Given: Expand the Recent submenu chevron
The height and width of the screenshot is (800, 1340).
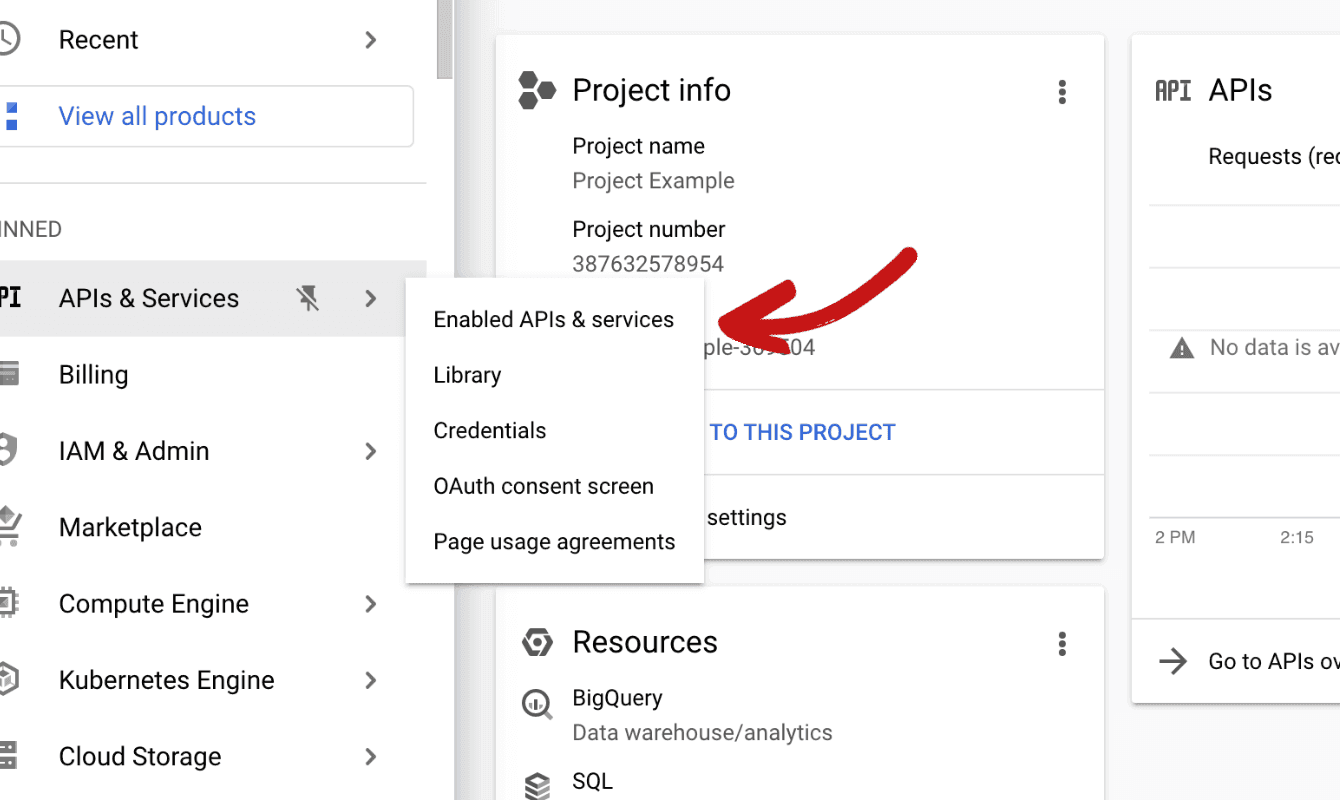Looking at the screenshot, I should tap(371, 40).
